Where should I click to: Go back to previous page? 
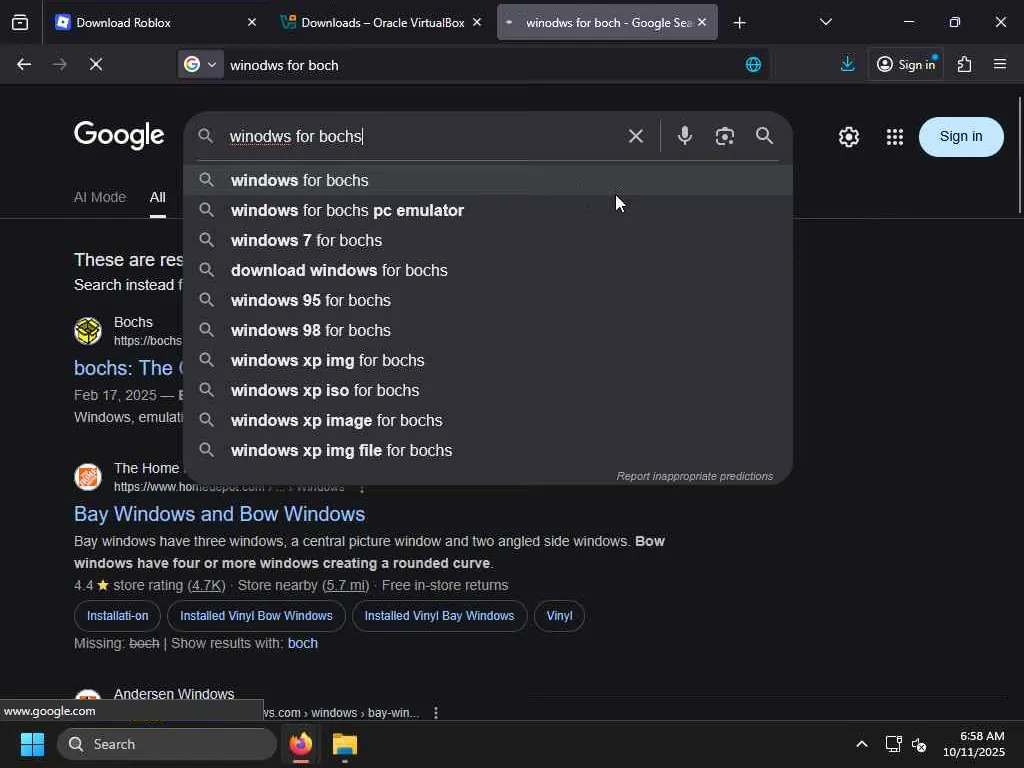[24, 64]
